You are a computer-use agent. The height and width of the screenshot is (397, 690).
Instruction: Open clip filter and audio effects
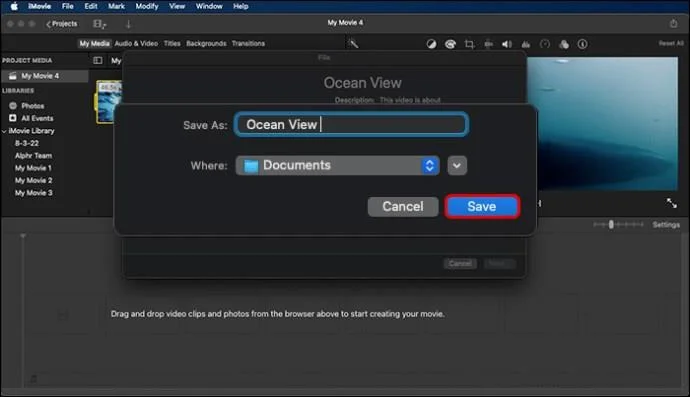[564, 44]
